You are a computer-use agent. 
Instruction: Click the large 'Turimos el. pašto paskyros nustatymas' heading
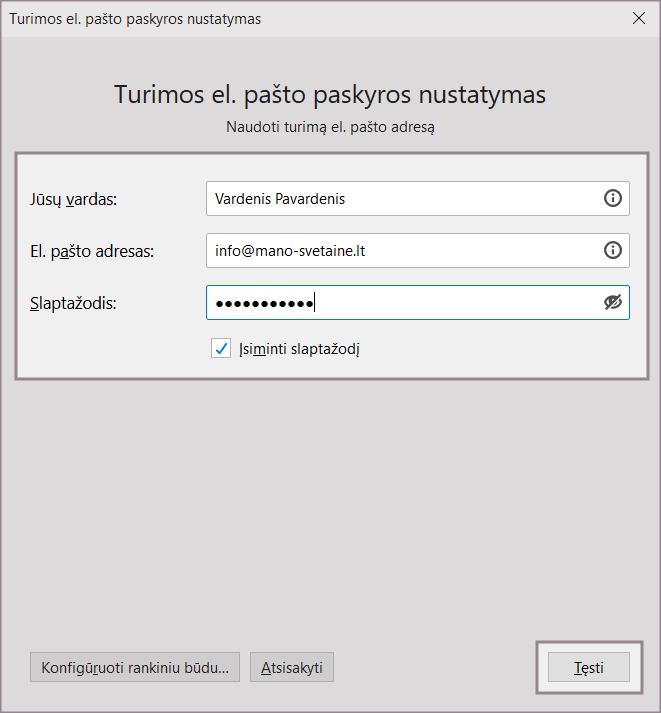[x=330, y=95]
